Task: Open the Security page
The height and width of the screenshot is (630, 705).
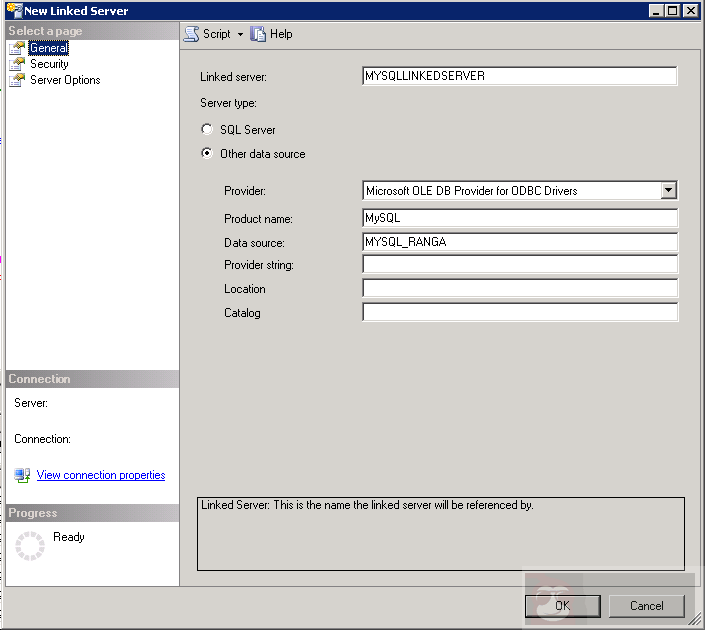Action: 49,64
